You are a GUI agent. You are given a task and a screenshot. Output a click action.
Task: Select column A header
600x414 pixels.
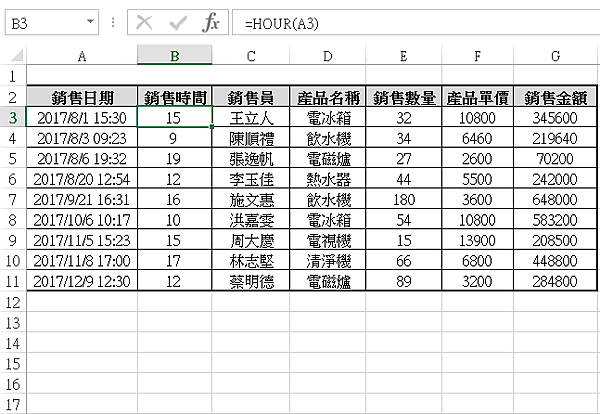tap(82, 56)
